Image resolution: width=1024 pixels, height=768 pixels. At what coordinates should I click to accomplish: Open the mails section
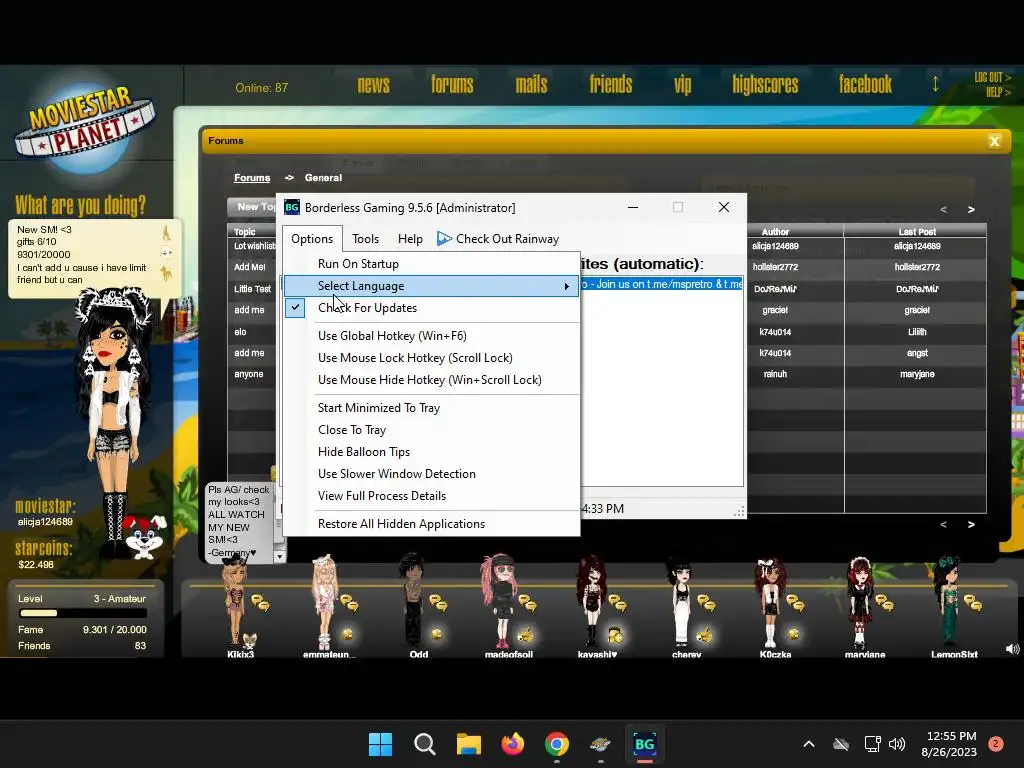(x=531, y=85)
